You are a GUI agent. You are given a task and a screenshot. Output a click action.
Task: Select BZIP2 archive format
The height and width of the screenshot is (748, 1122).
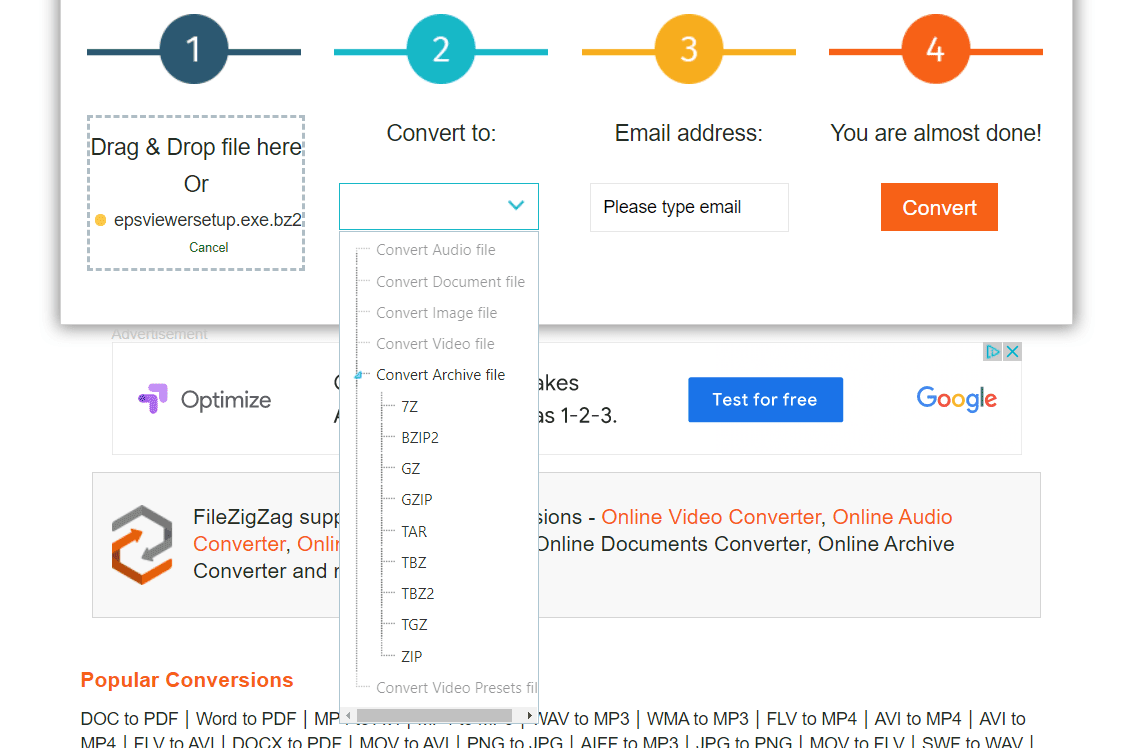pos(420,437)
